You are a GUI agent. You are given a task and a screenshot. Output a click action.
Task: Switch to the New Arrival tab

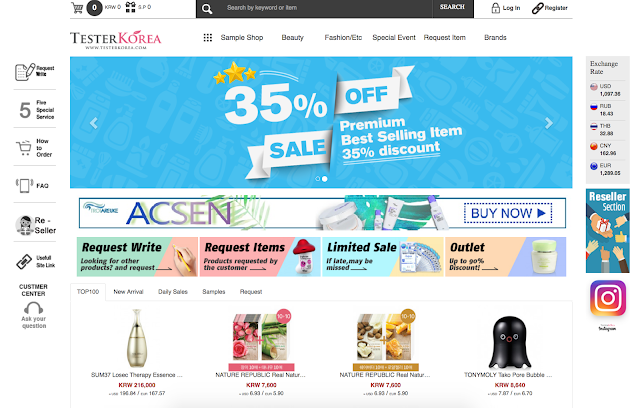pyautogui.click(x=128, y=292)
